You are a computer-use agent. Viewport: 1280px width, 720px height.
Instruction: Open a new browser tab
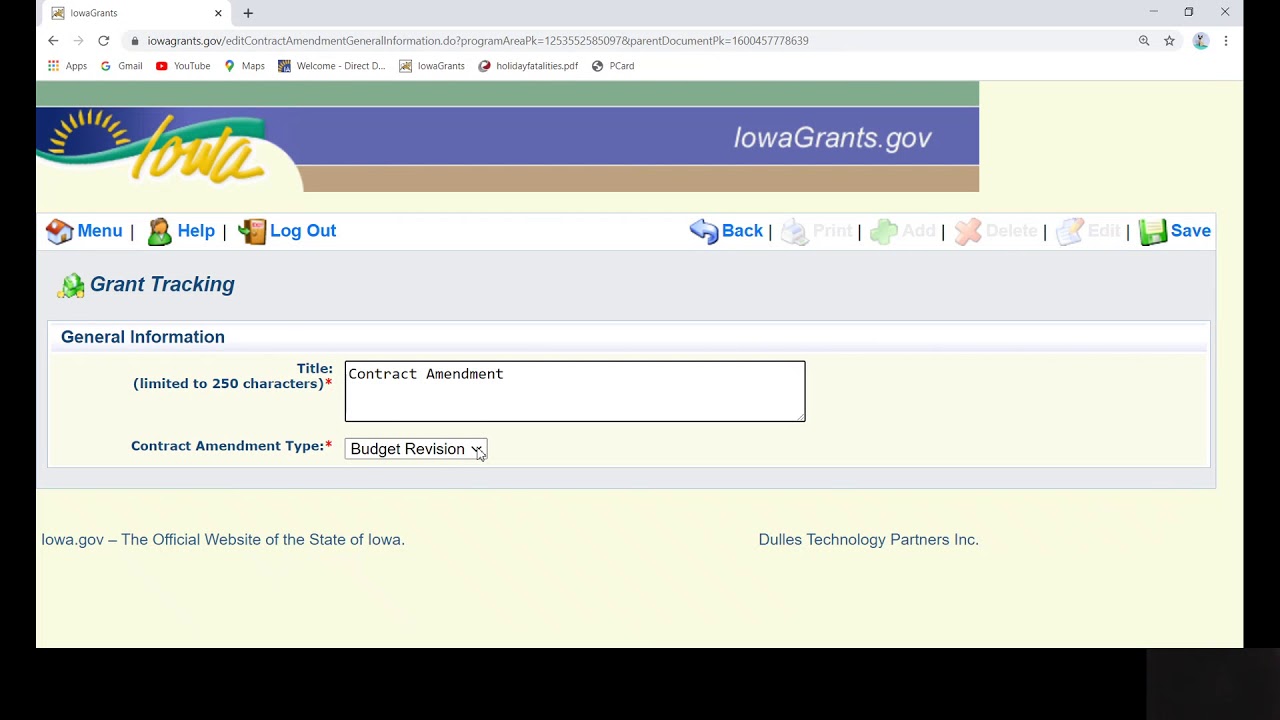click(x=248, y=13)
